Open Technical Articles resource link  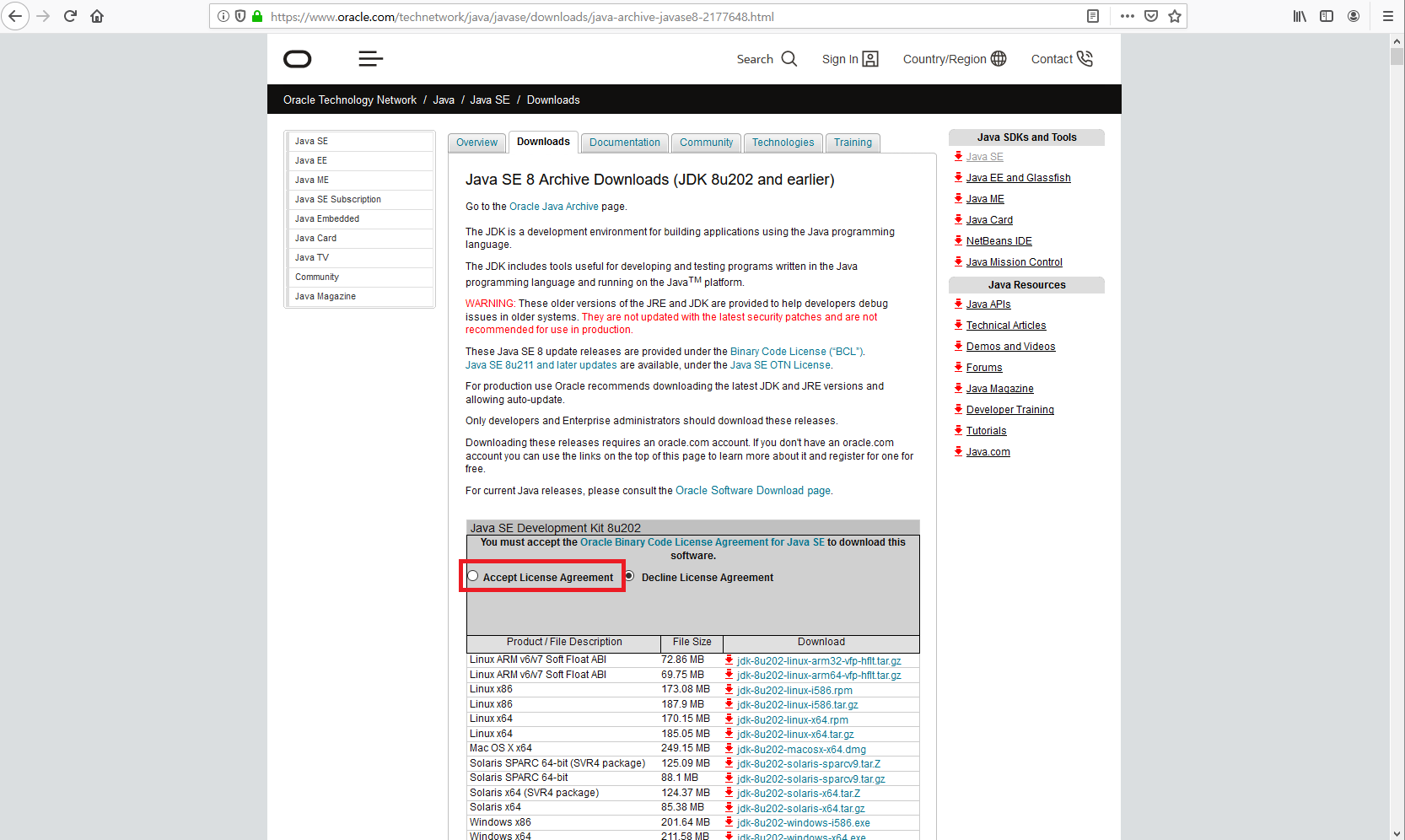tap(1006, 326)
